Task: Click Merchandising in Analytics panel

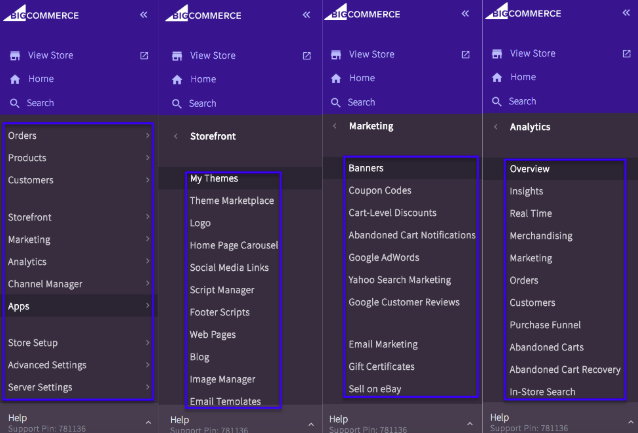Action: tap(541, 236)
